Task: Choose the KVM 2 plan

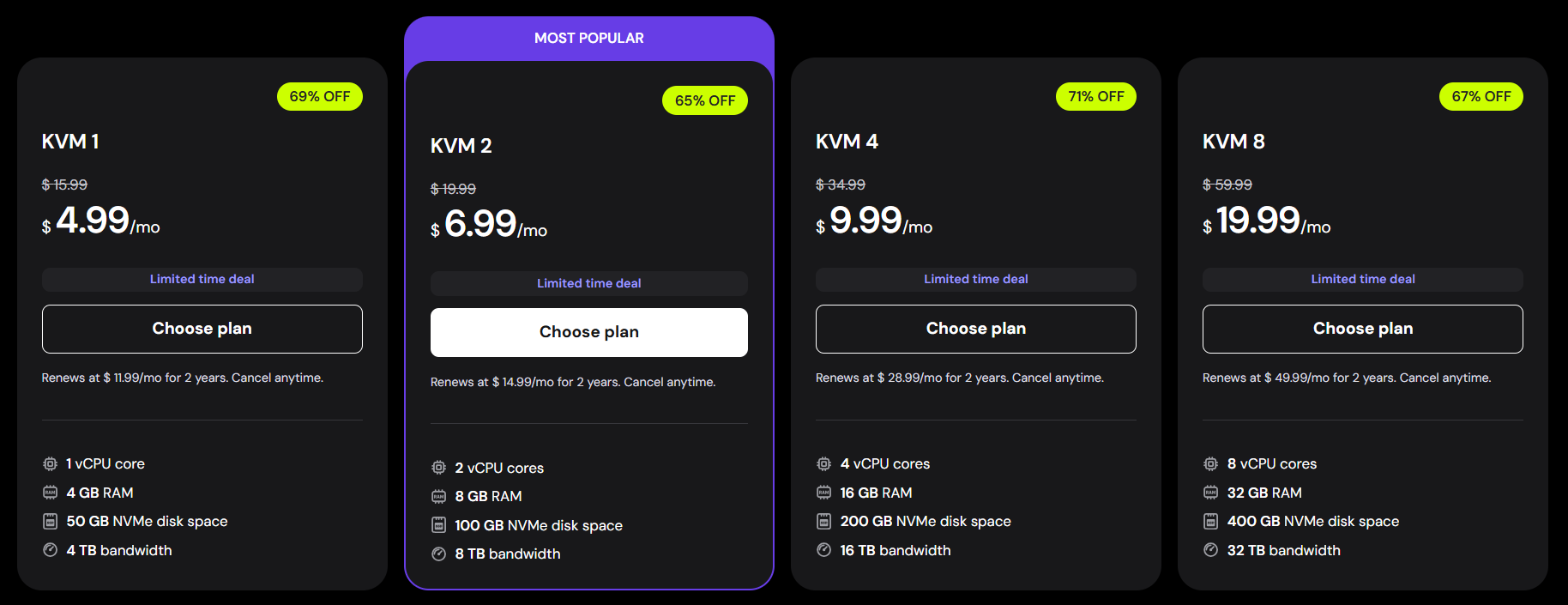Action: coord(588,332)
